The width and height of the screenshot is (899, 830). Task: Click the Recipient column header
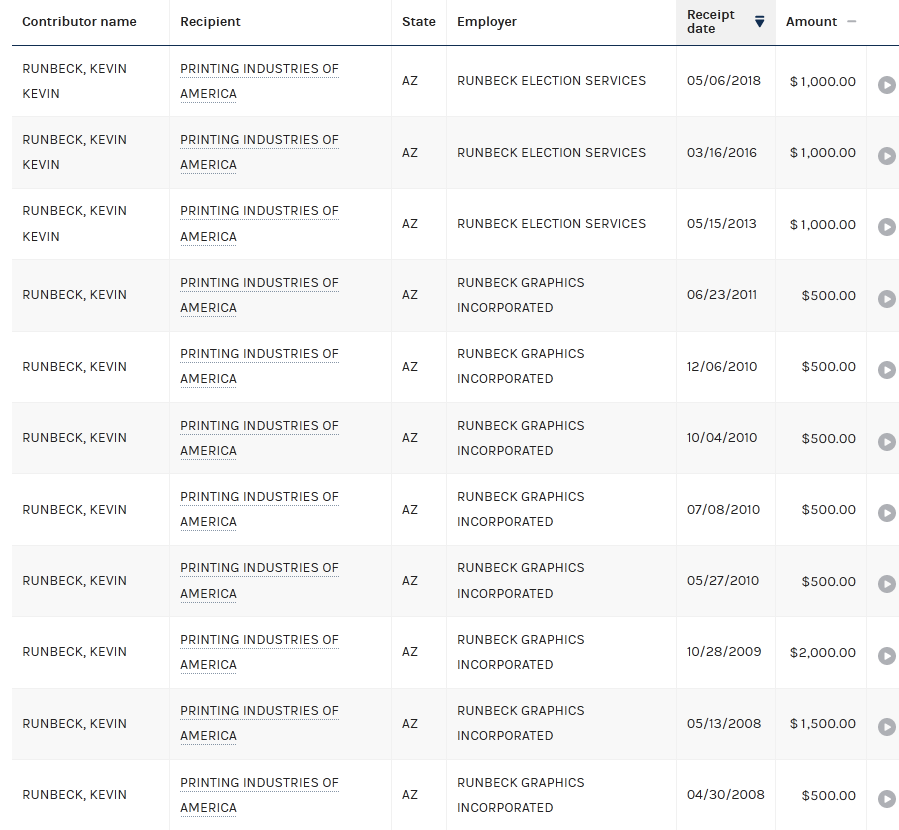coord(210,22)
